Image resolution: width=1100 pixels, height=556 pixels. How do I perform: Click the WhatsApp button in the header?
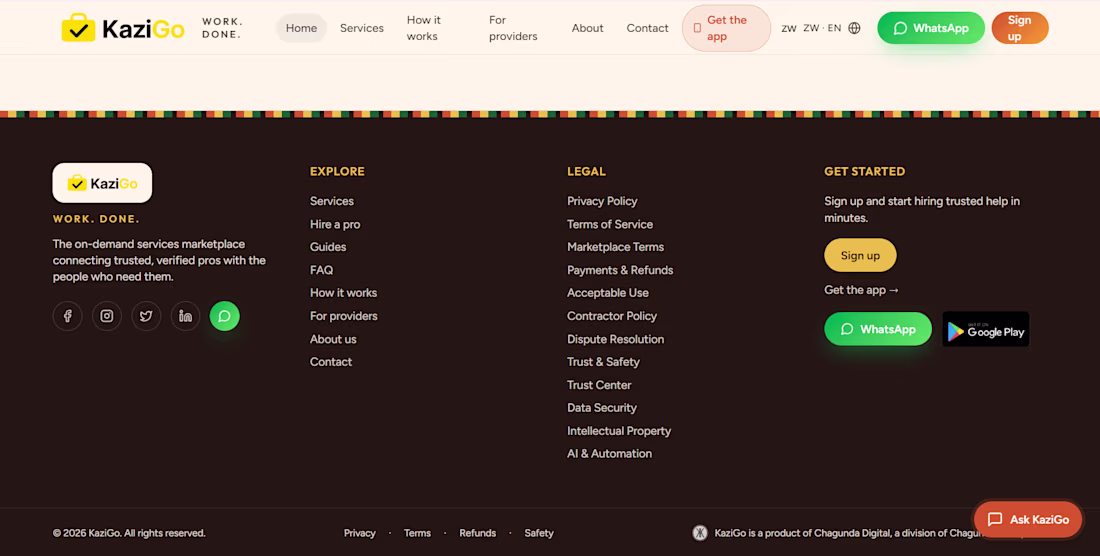pos(931,28)
